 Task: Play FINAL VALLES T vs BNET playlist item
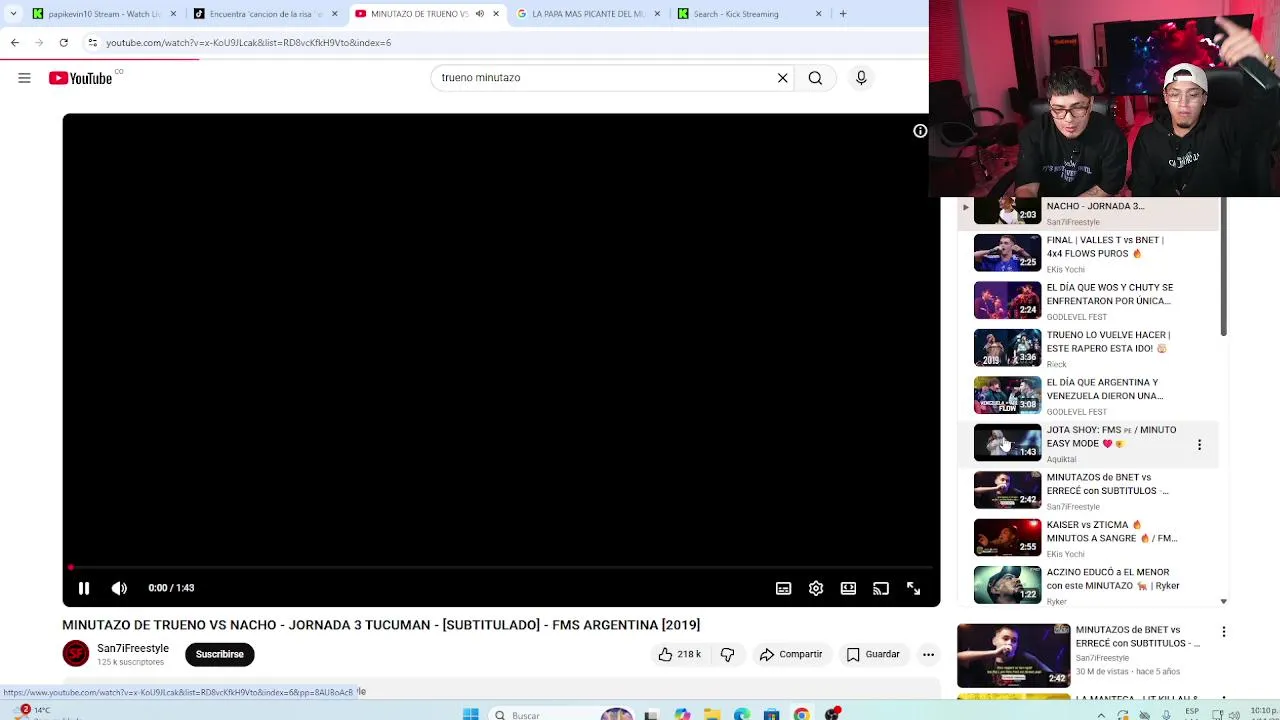pyautogui.click(x=1087, y=253)
